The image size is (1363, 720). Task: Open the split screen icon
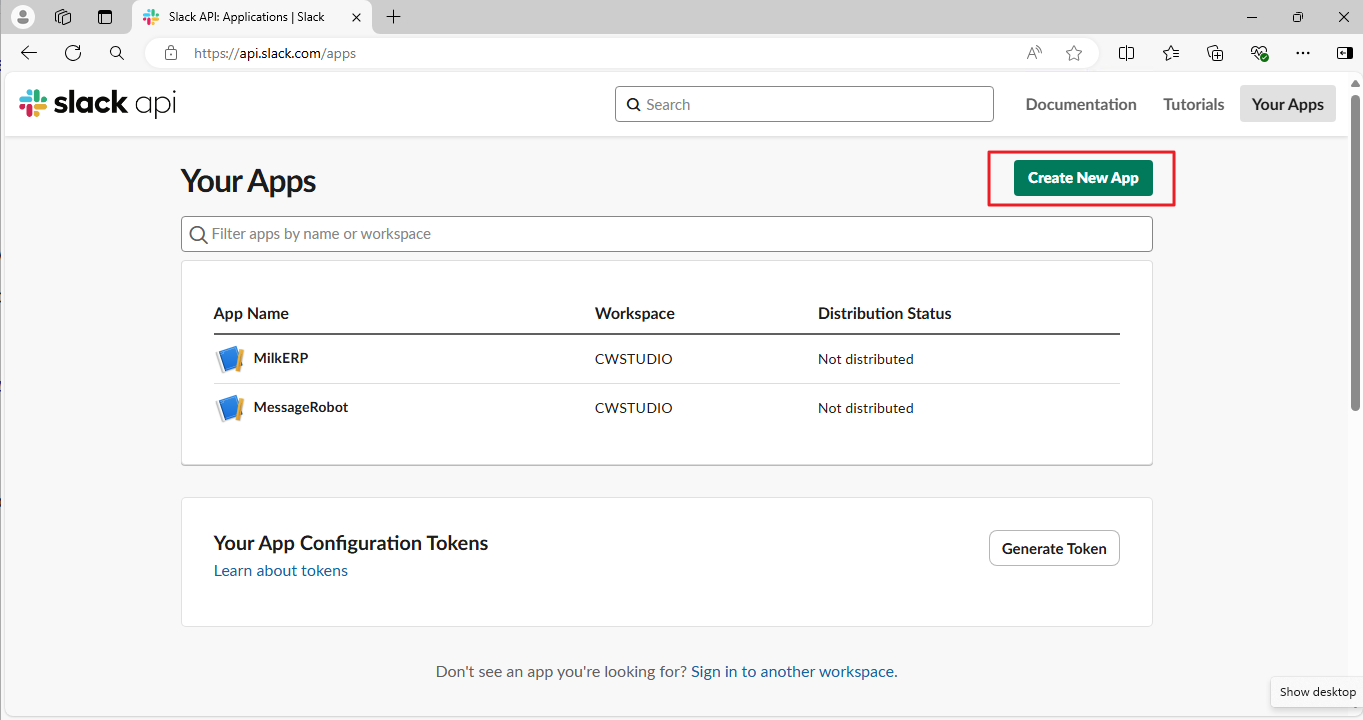pyautogui.click(x=1126, y=53)
